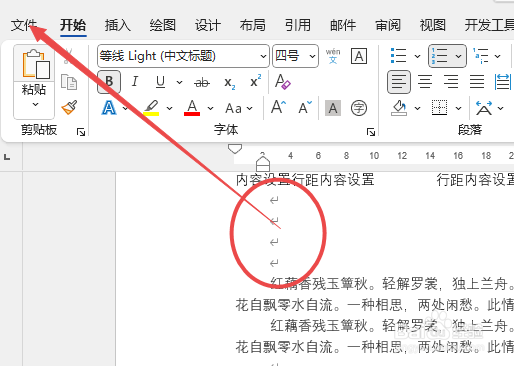514x366 pixels.
Task: Expand the font color dropdown
Action: click(210, 108)
